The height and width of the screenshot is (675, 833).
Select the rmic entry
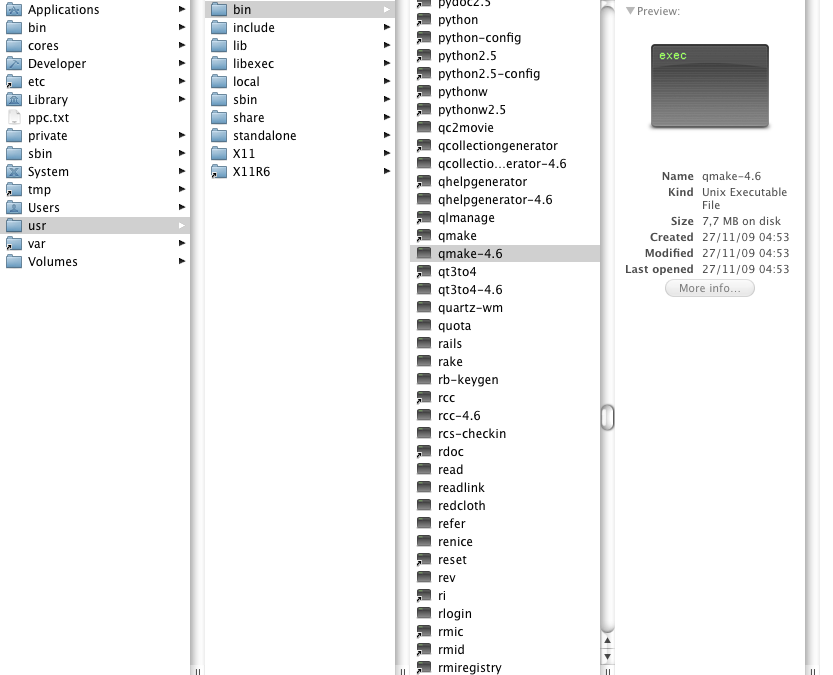450,632
